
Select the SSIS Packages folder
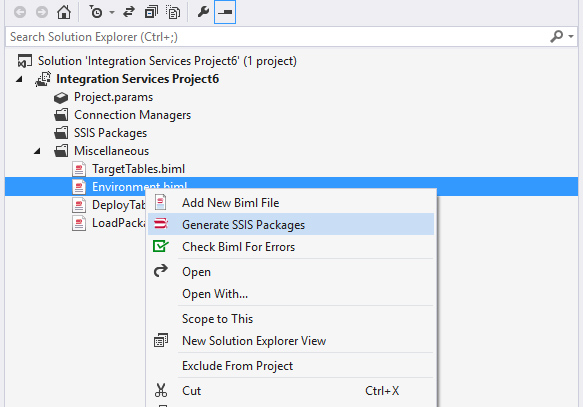[x=110, y=133]
